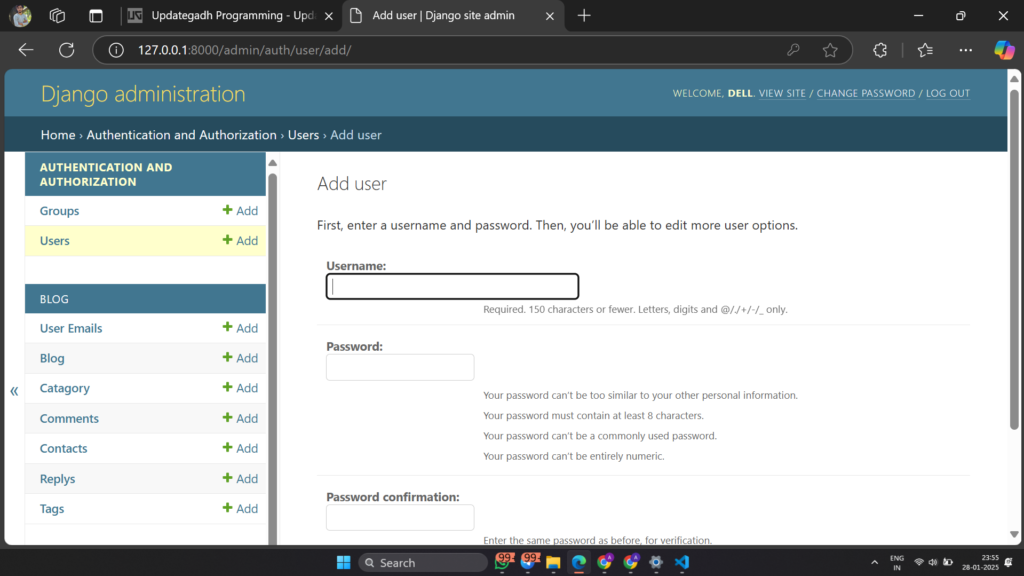Image resolution: width=1024 pixels, height=576 pixels.
Task: Open the workspaces icon
Action: point(57,16)
